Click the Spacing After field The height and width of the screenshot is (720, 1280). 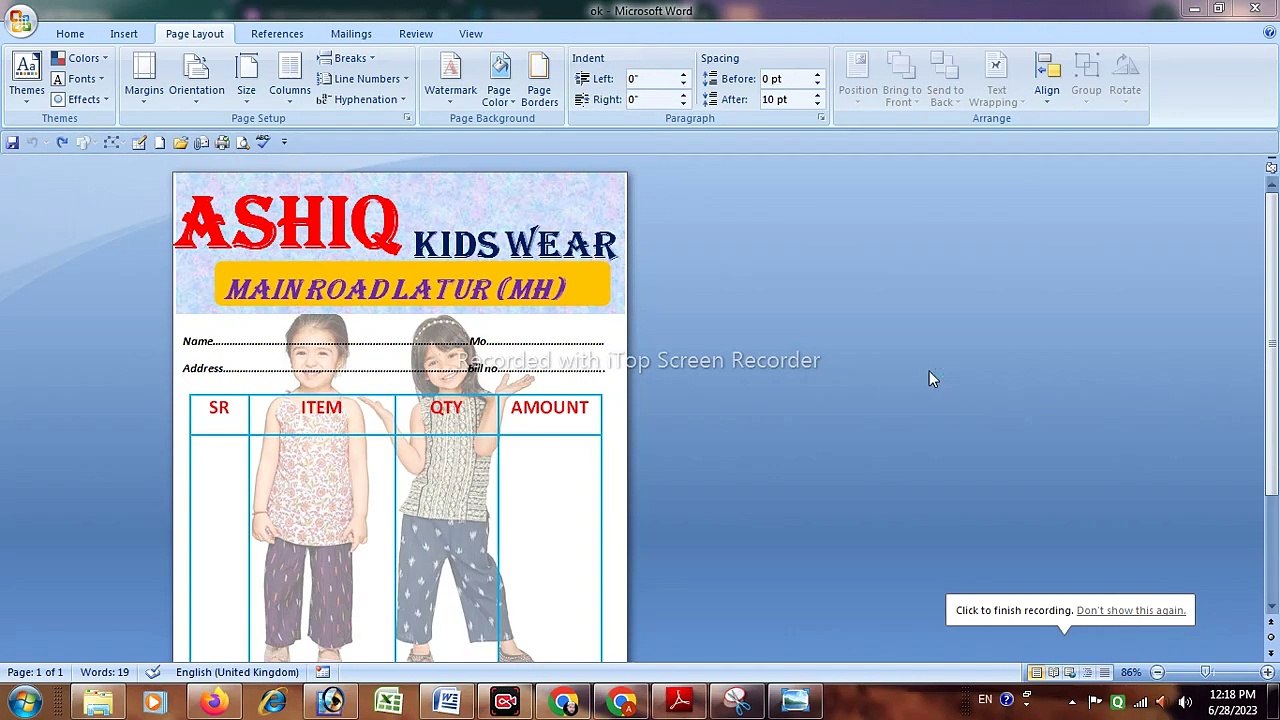click(784, 99)
